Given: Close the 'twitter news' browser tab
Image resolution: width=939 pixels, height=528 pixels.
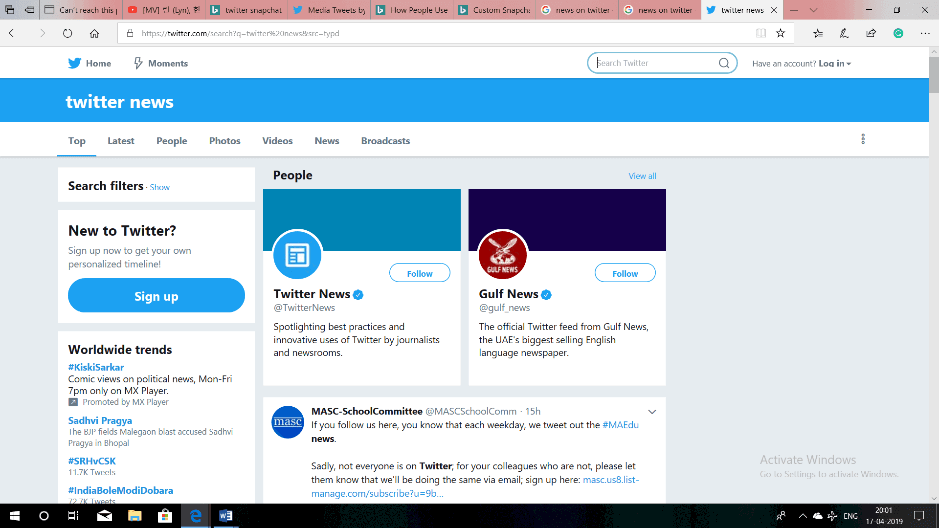Looking at the screenshot, I should pyautogui.click(x=774, y=10).
